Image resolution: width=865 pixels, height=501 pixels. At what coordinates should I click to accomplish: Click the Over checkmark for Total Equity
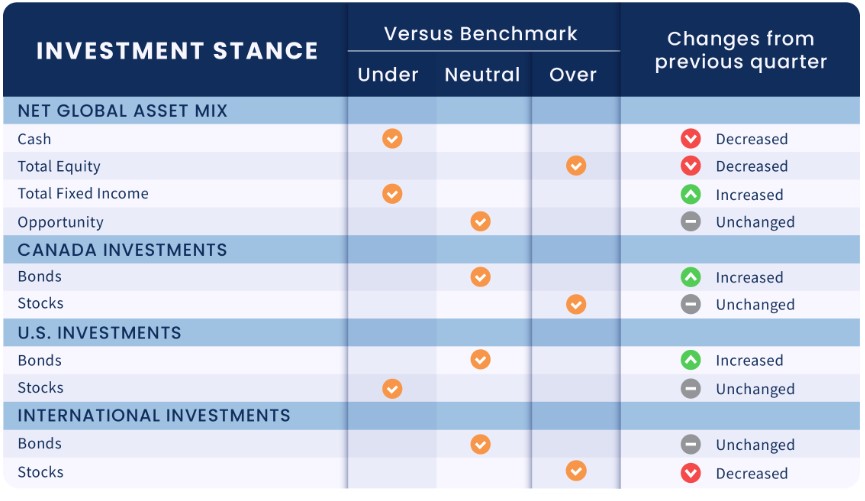(576, 166)
